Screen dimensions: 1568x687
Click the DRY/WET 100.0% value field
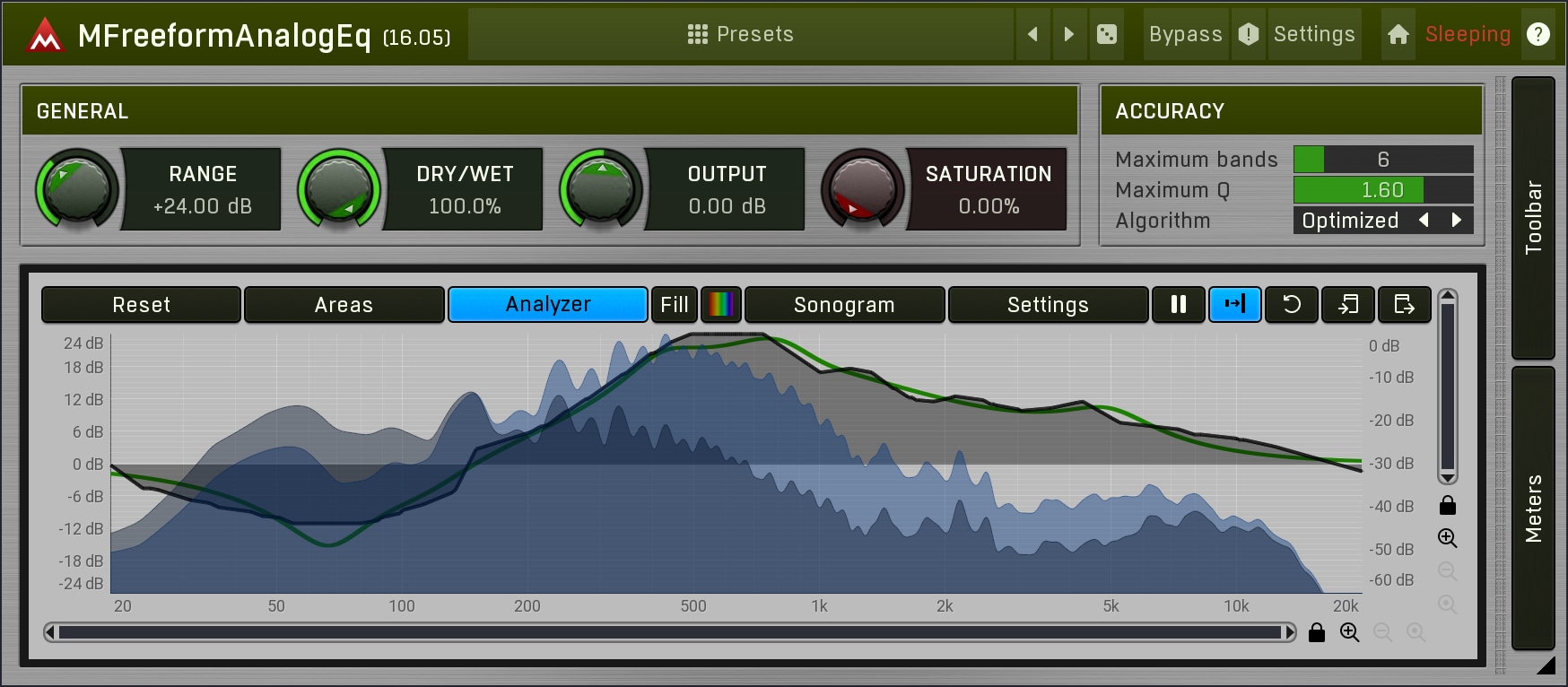(465, 189)
